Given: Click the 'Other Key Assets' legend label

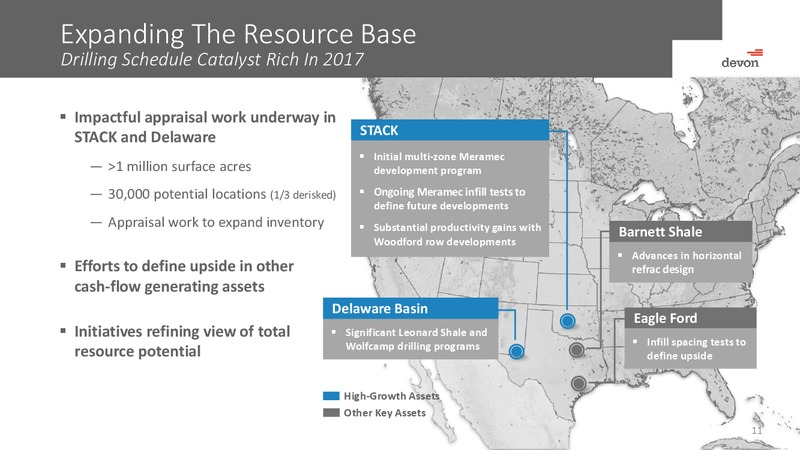Looking at the screenshot, I should coord(384,413).
